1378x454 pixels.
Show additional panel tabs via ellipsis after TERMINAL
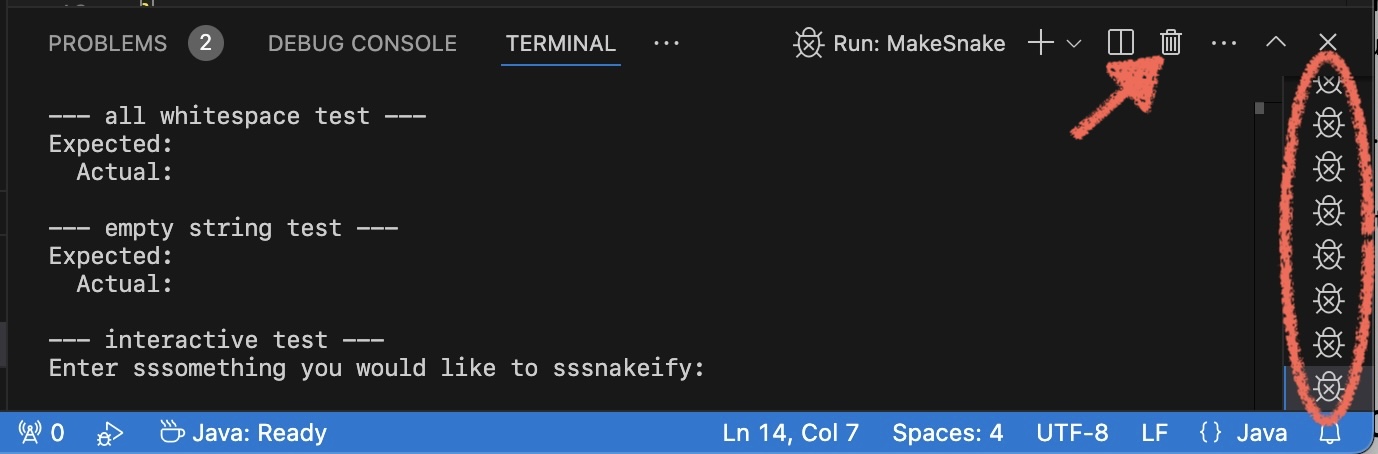coord(666,43)
